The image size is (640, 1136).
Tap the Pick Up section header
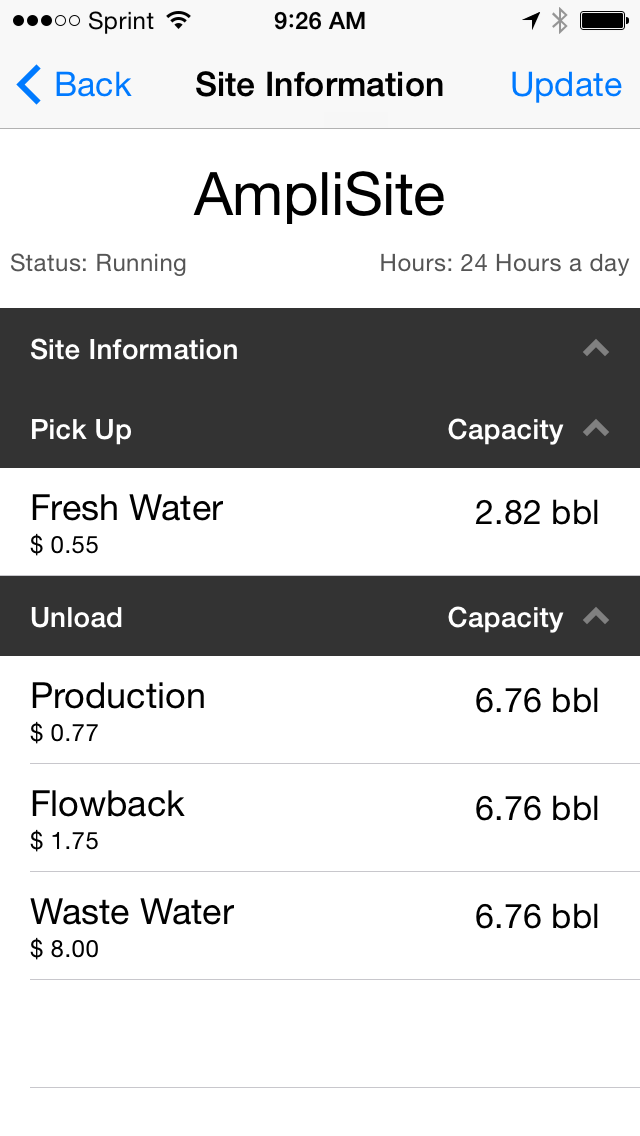(x=81, y=430)
